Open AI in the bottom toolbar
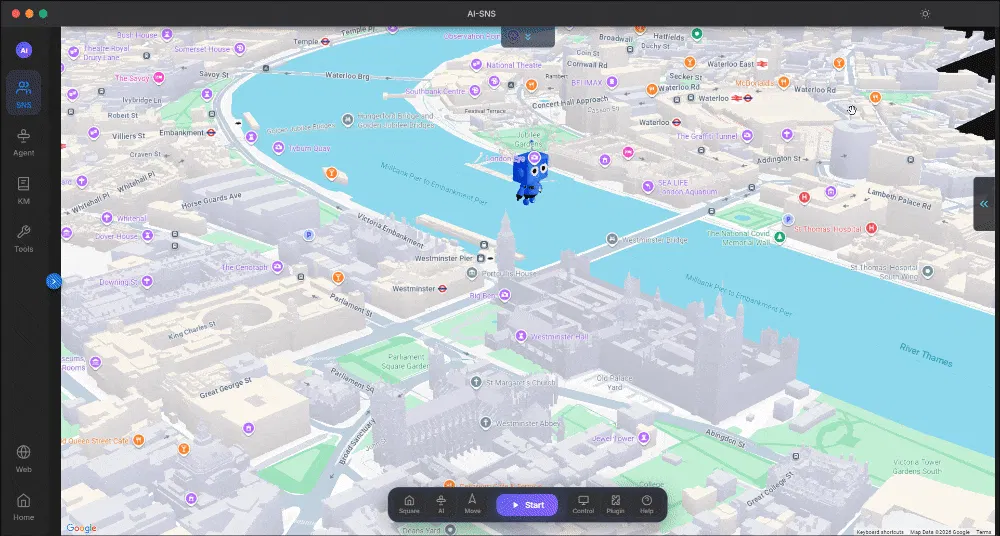1000x536 pixels. [x=441, y=504]
